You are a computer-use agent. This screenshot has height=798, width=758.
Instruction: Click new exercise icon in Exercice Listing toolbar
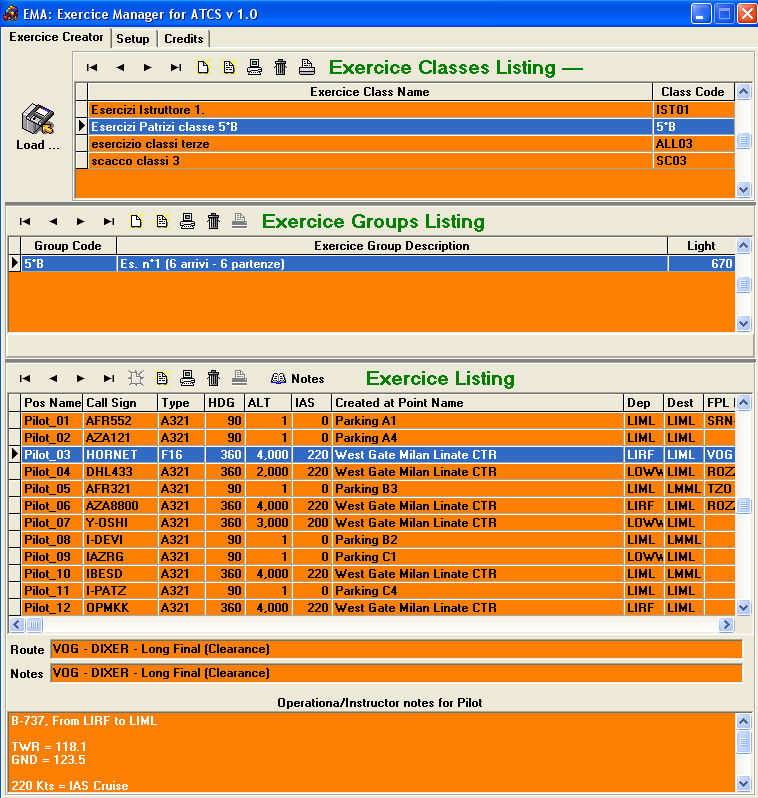136,378
